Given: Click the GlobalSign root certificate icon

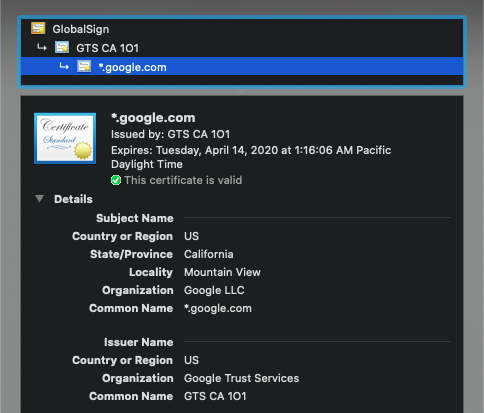Looking at the screenshot, I should coord(38,28).
